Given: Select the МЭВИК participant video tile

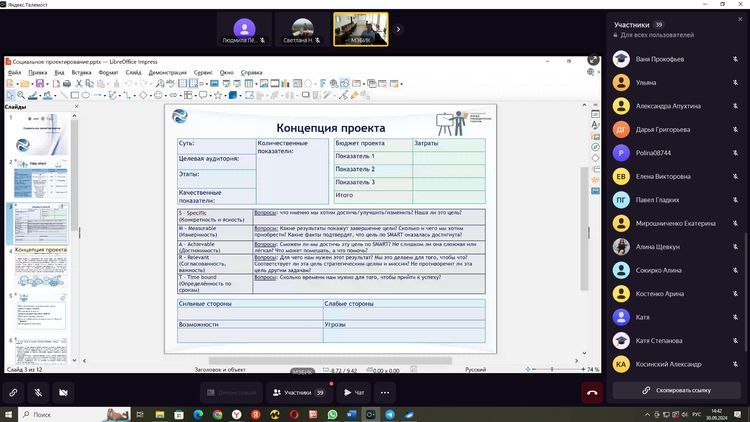Looking at the screenshot, I should pos(360,29).
